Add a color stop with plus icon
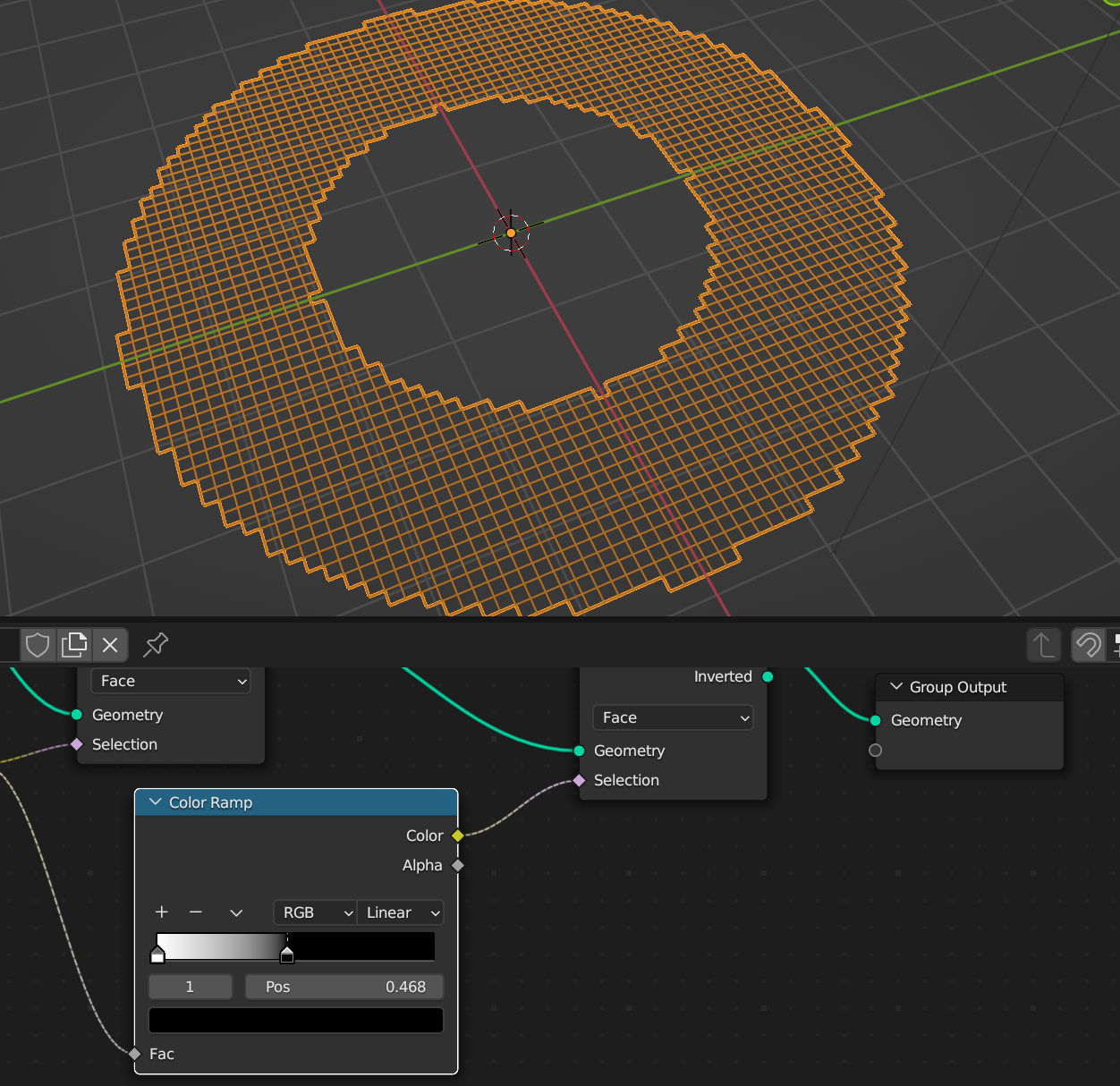This screenshot has height=1086, width=1120. point(162,912)
